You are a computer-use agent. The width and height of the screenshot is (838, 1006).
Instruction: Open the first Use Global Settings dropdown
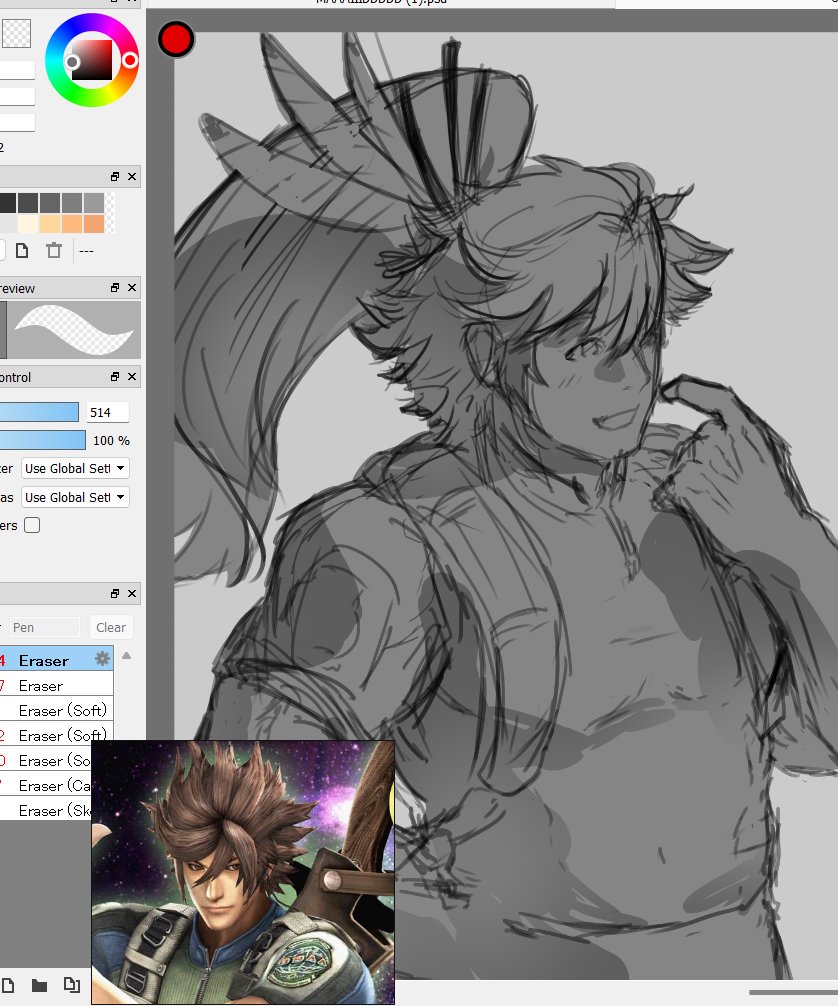(74, 468)
